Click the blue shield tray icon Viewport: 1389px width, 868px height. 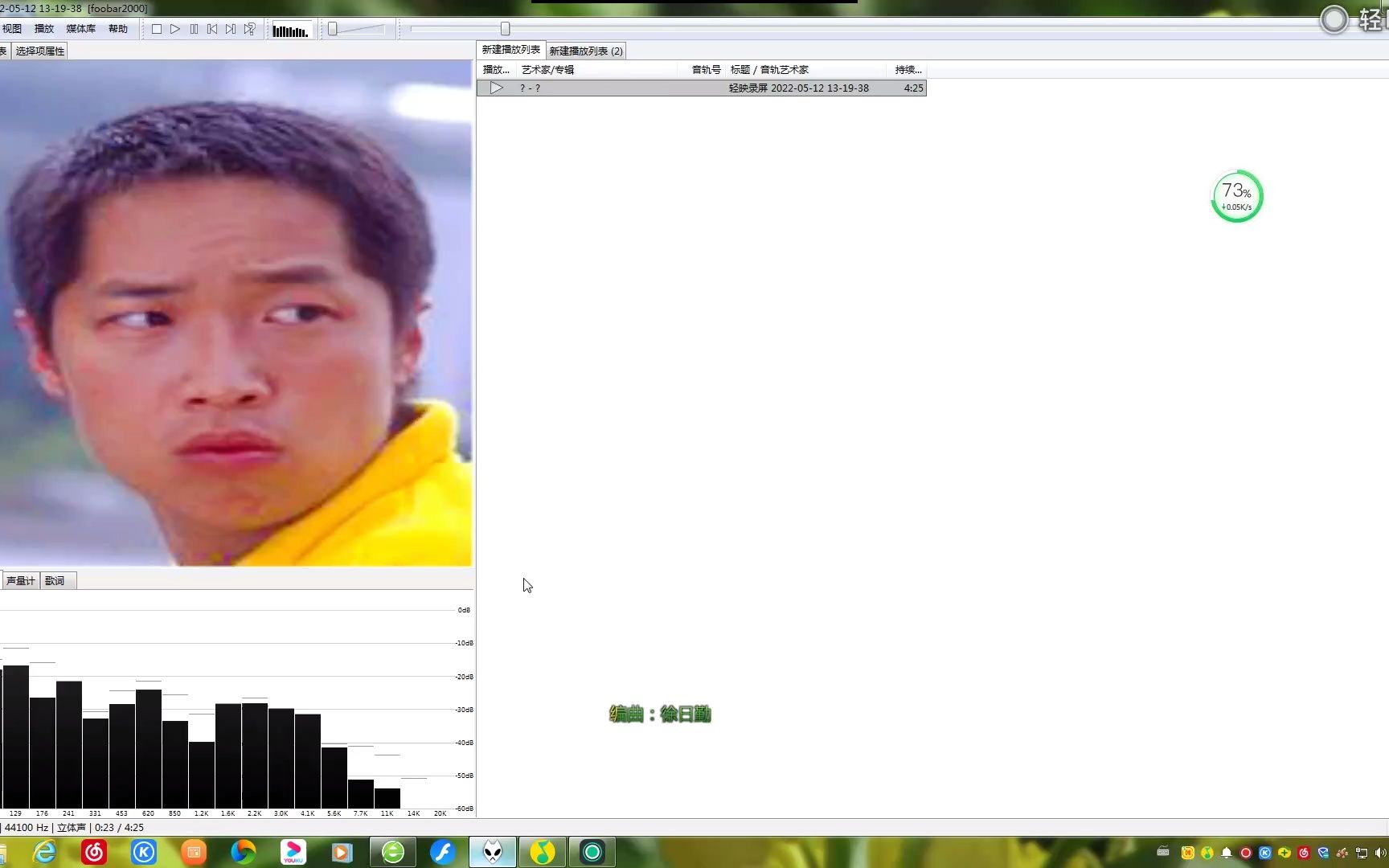pyautogui.click(x=1323, y=853)
